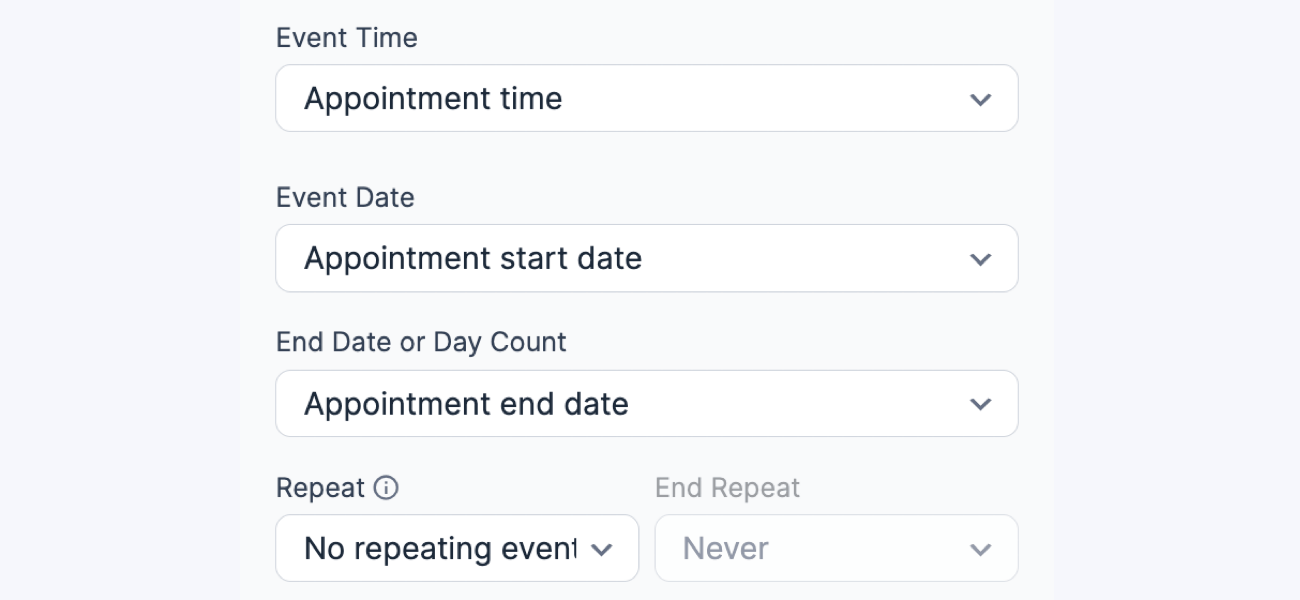Open the End Repeat dropdown set to Never
Screen dimensions: 1300x600
pyautogui.click(x=836, y=548)
